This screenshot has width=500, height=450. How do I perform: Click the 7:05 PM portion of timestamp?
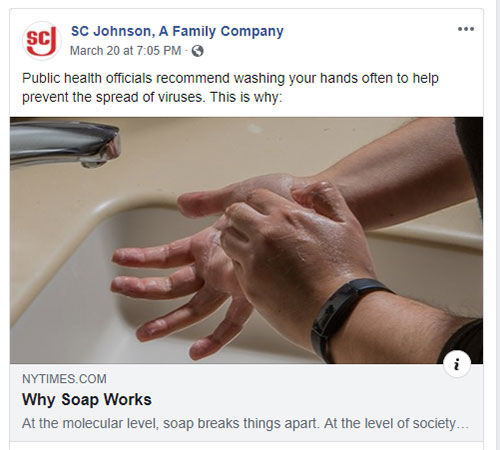pos(159,51)
